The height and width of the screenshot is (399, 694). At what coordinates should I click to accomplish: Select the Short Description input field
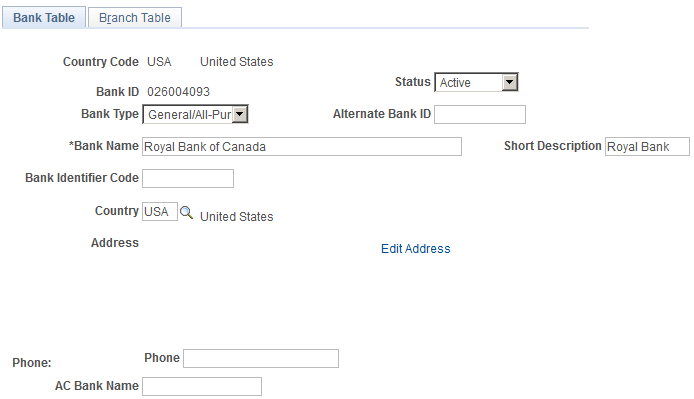pyautogui.click(x=647, y=147)
